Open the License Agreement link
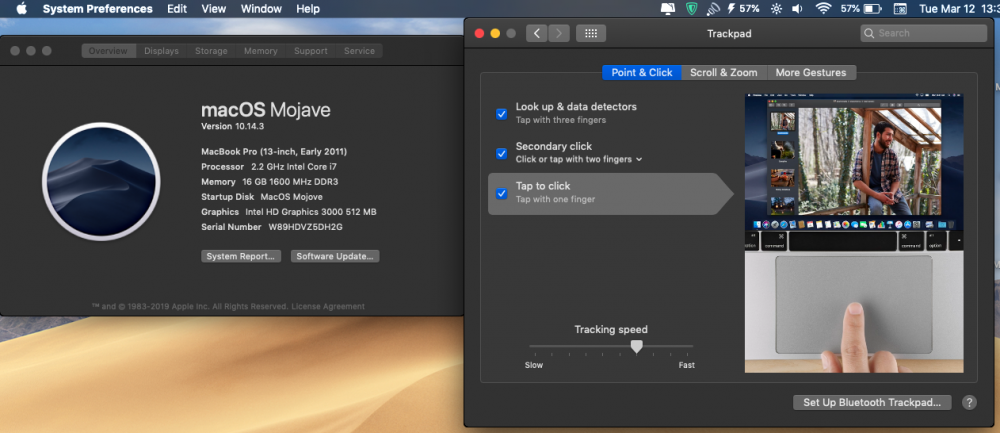 point(328,307)
